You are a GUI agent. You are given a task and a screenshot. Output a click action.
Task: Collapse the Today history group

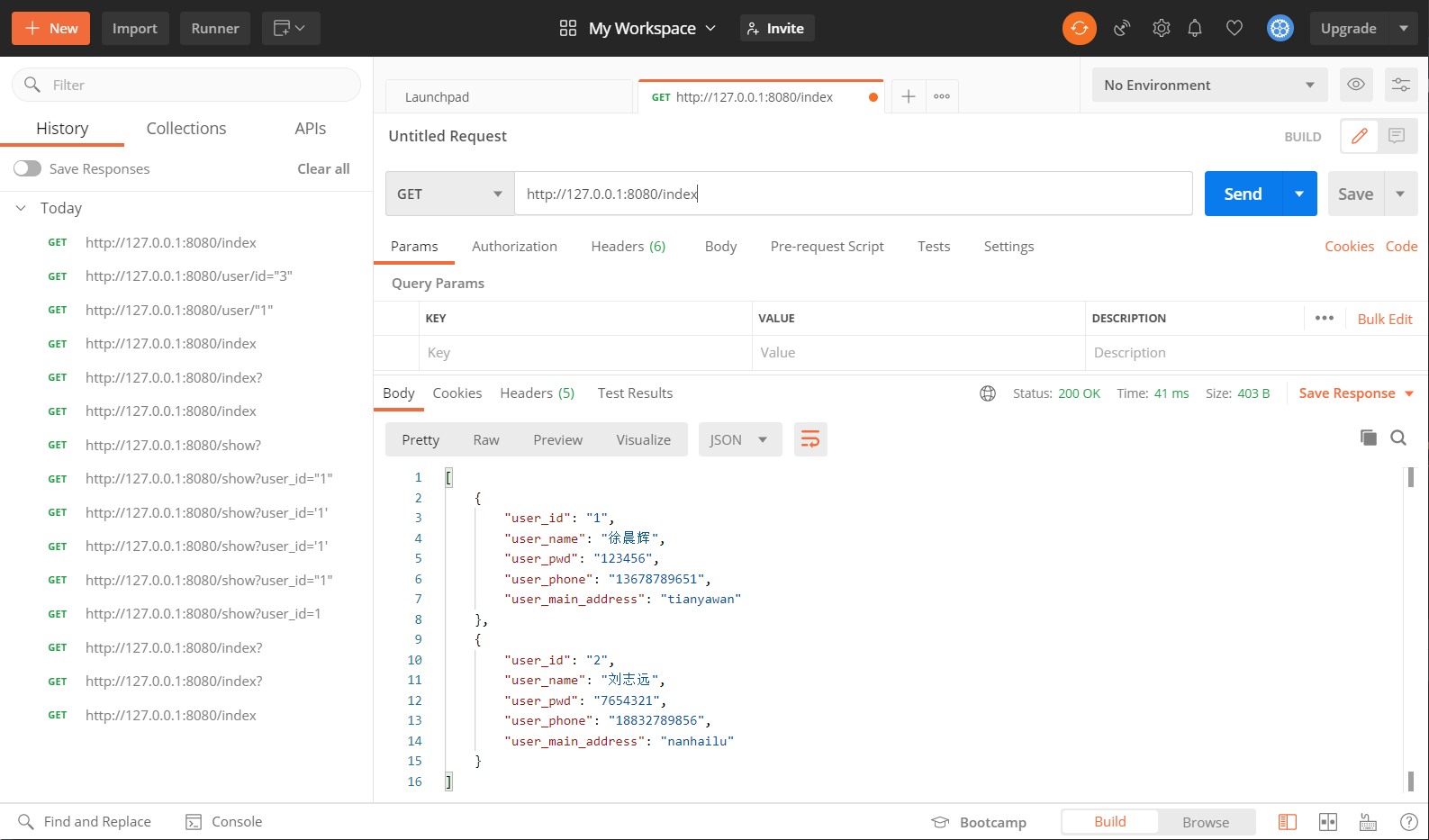[x=21, y=208]
